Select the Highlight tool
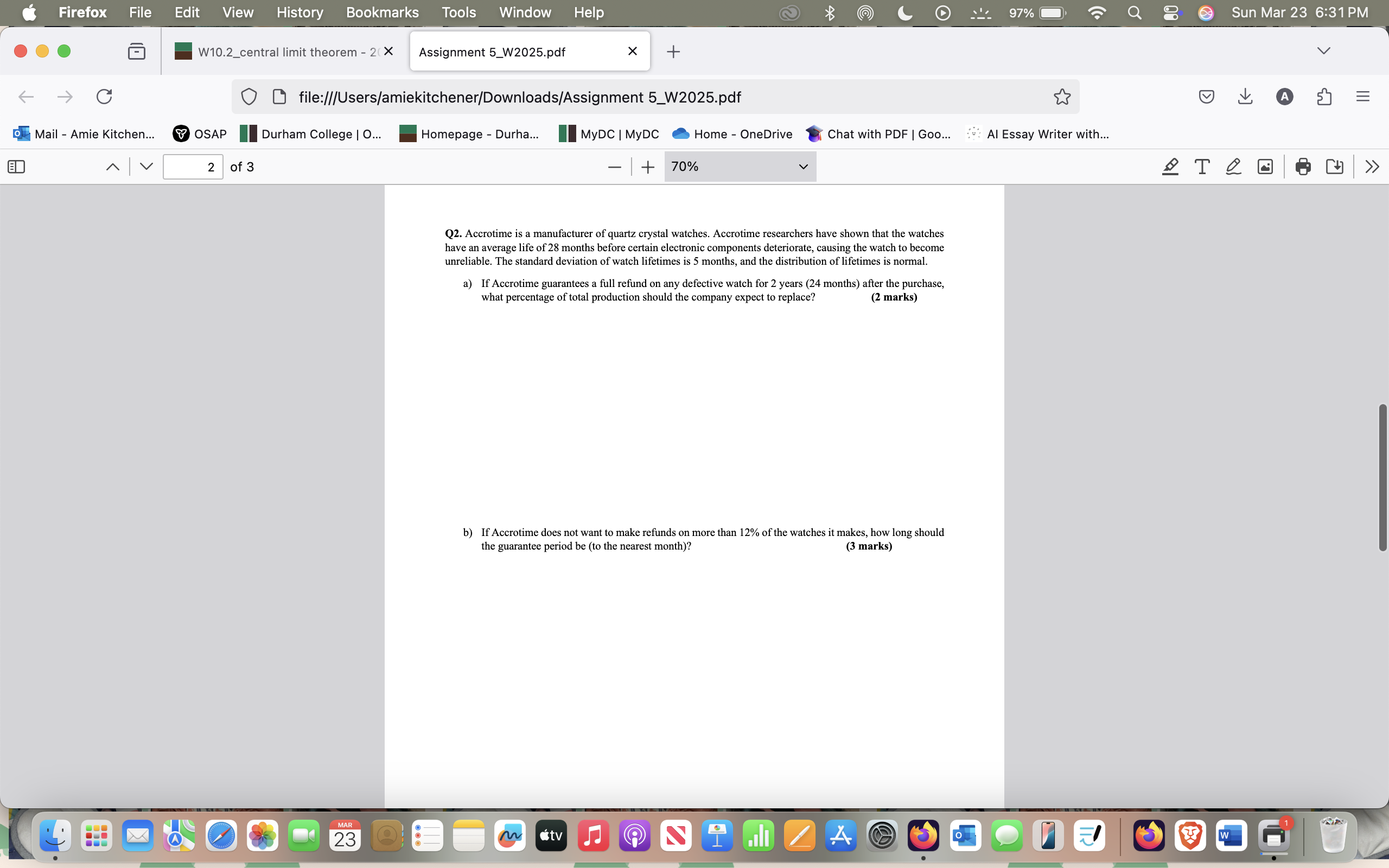The image size is (1389, 868). pos(1170,167)
